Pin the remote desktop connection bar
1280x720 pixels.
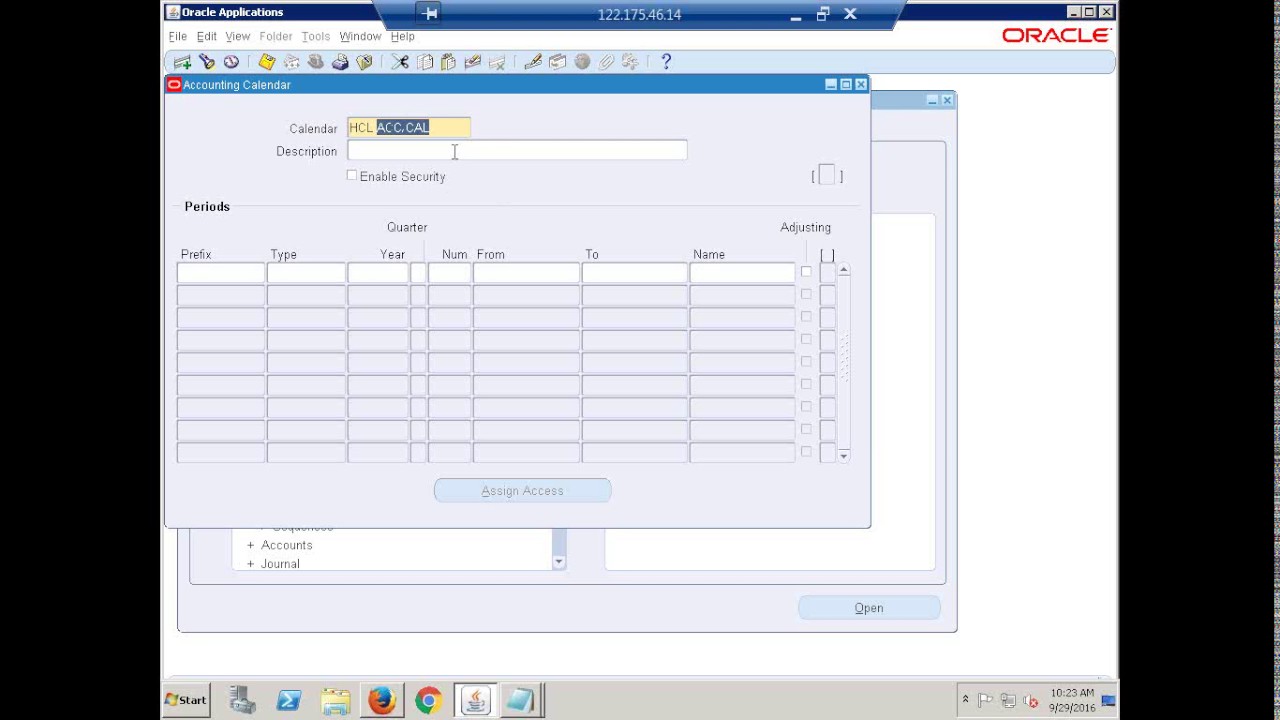coord(430,14)
